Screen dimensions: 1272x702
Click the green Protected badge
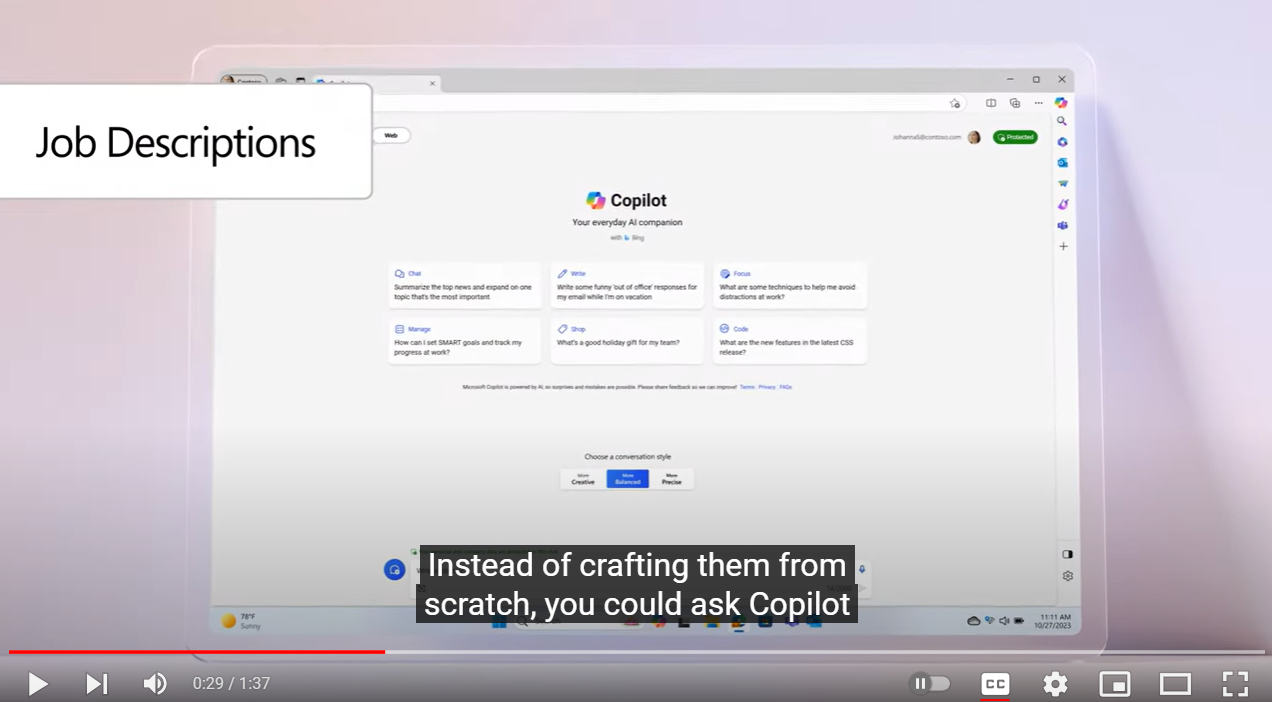point(1015,137)
